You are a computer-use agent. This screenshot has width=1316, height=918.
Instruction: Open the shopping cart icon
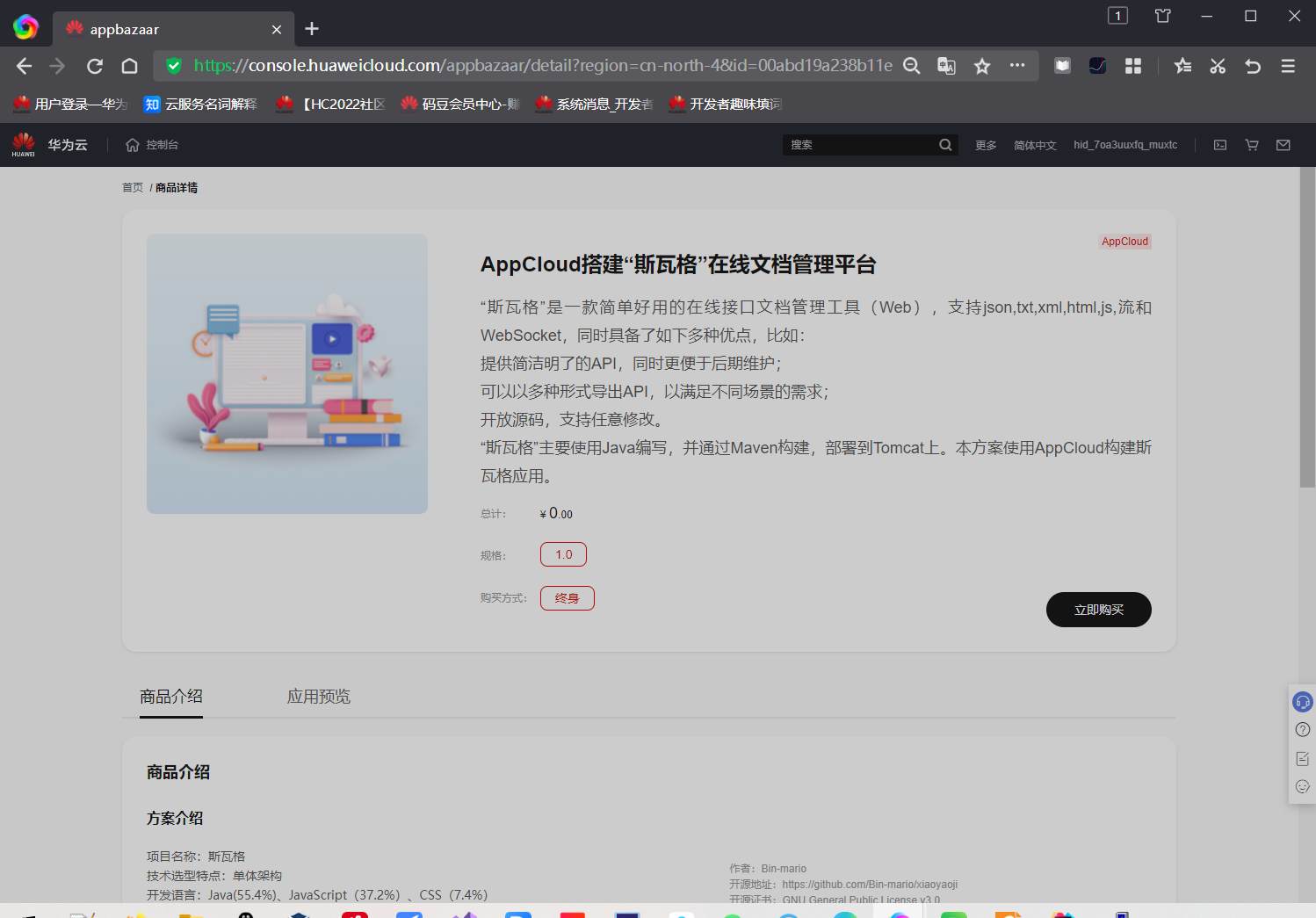(1252, 145)
